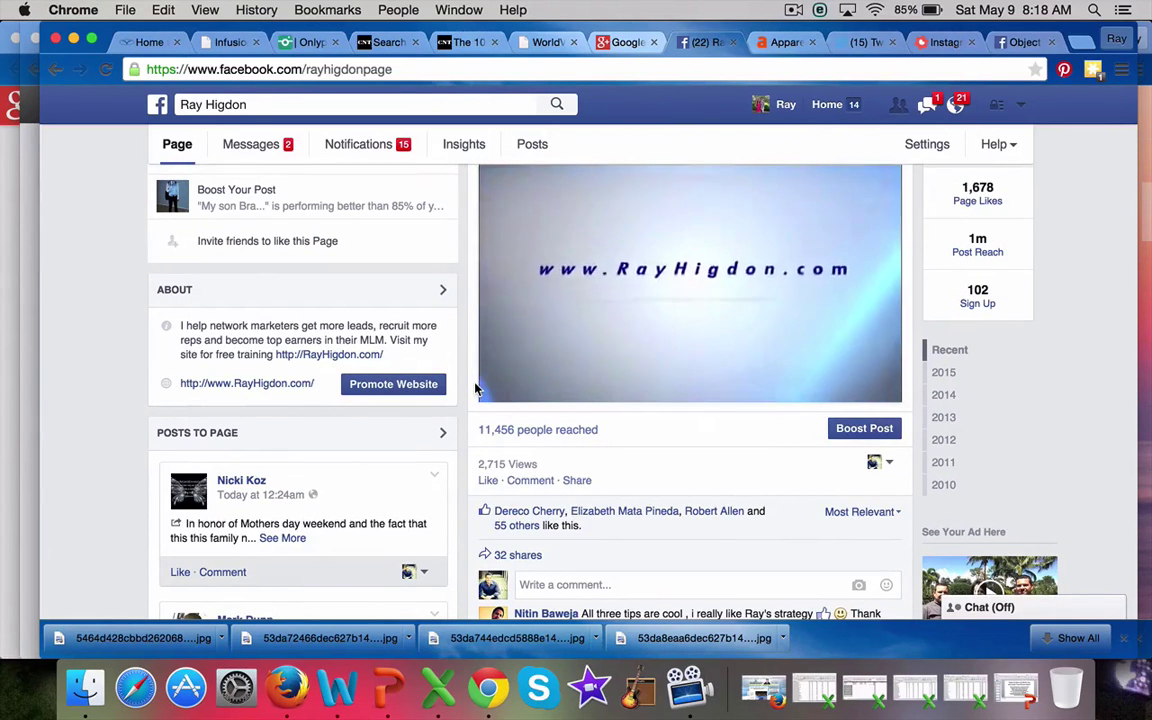Open the options chevron on Nicki Koz's post

coord(434,475)
